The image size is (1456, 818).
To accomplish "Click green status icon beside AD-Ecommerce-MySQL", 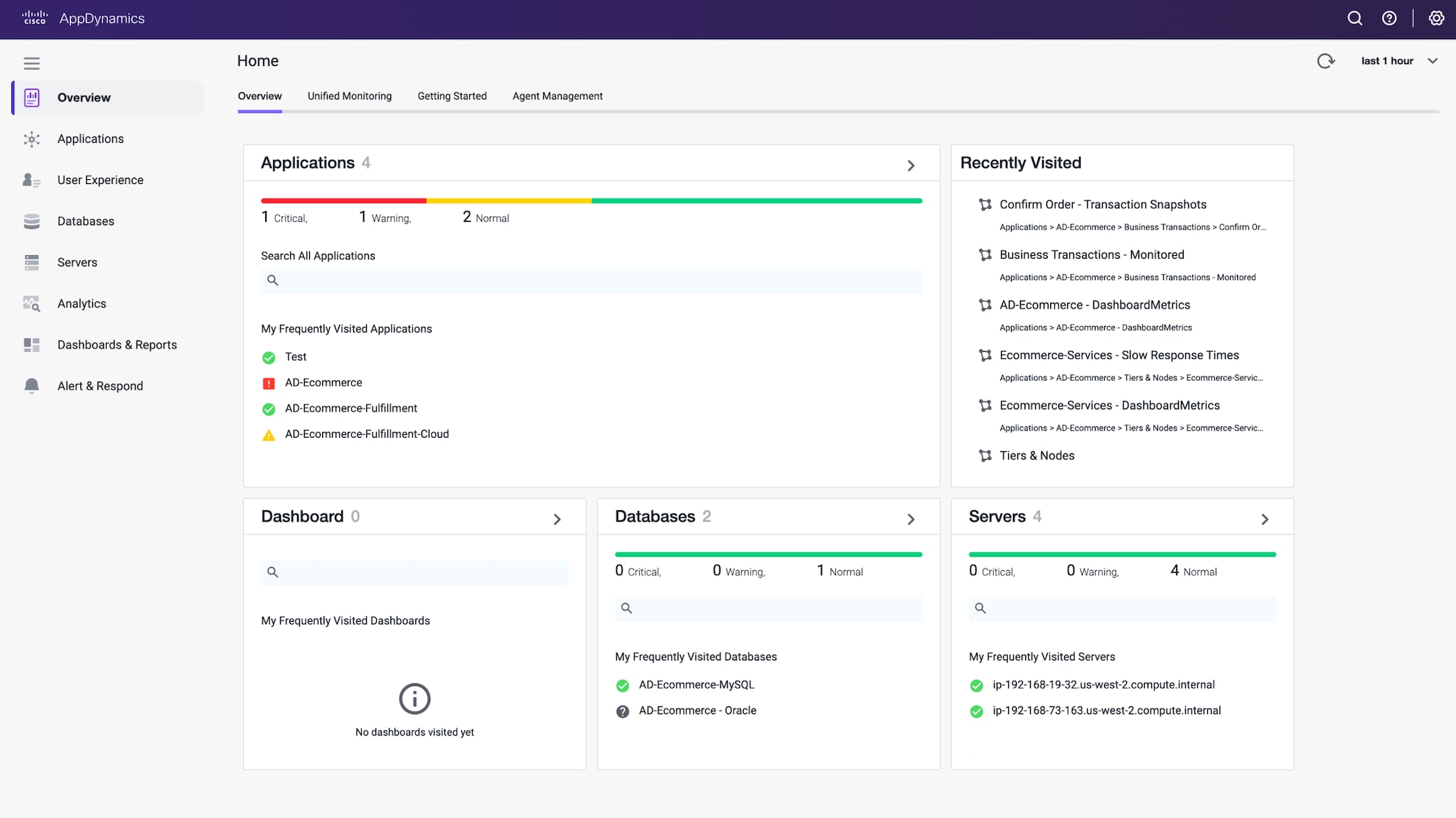I will tap(623, 686).
